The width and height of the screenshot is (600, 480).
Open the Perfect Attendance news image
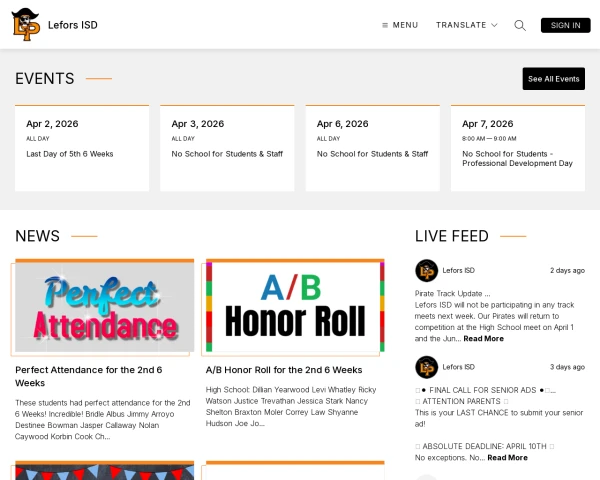tap(104, 306)
